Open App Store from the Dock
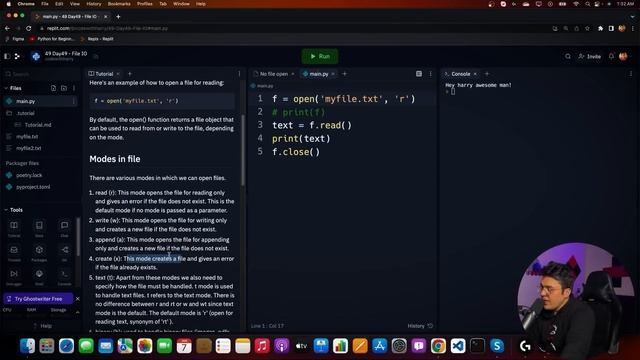The width and height of the screenshot is (640, 360). [x=380, y=346]
